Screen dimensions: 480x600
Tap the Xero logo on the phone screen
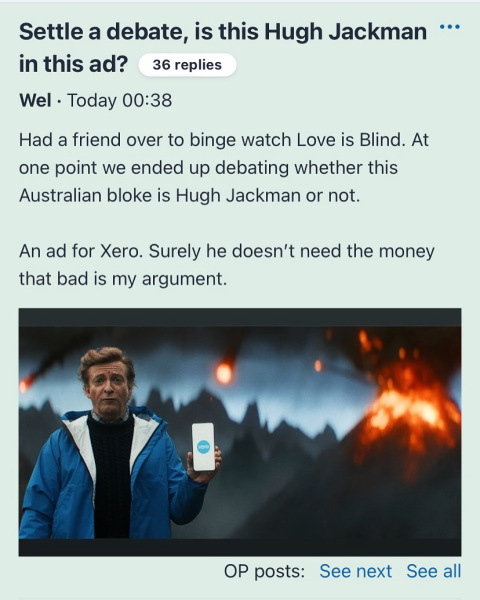pyautogui.click(x=203, y=447)
